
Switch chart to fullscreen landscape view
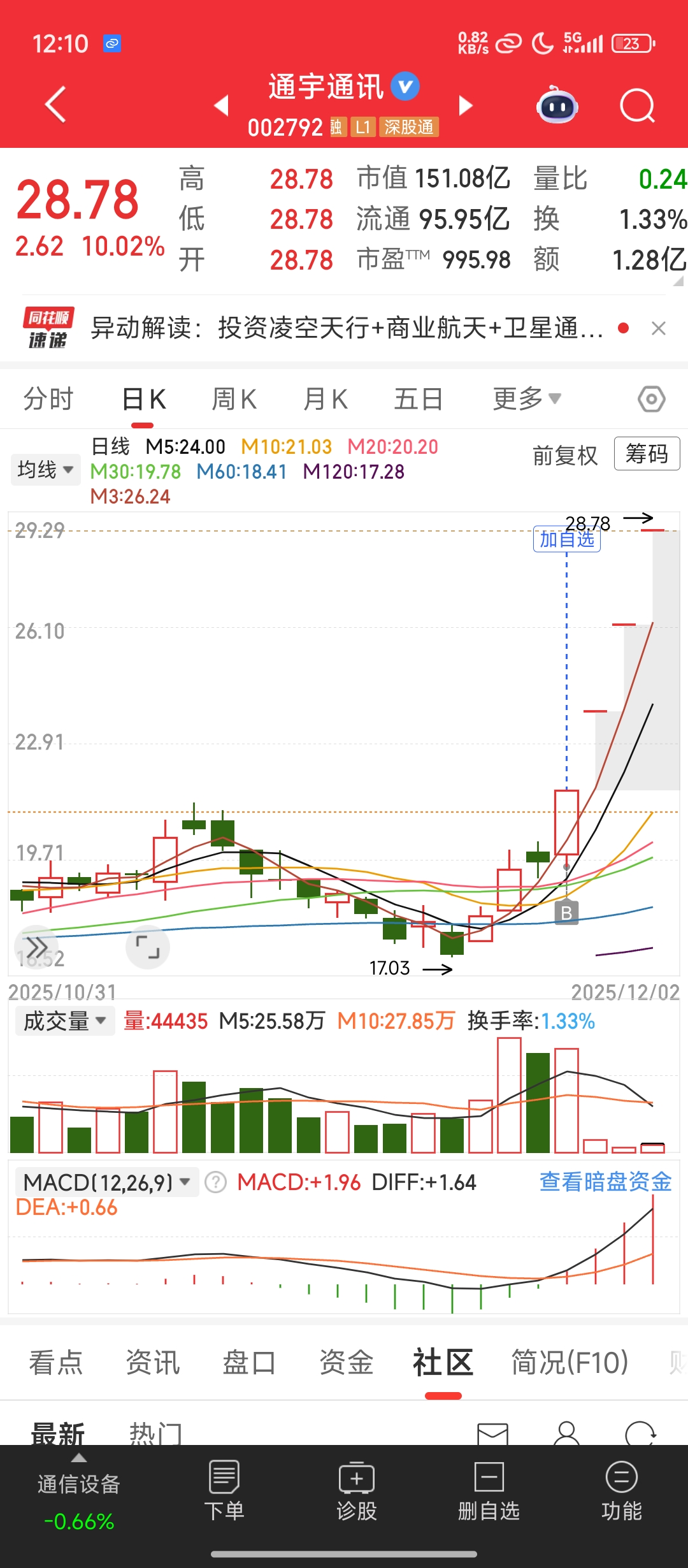pos(148,947)
